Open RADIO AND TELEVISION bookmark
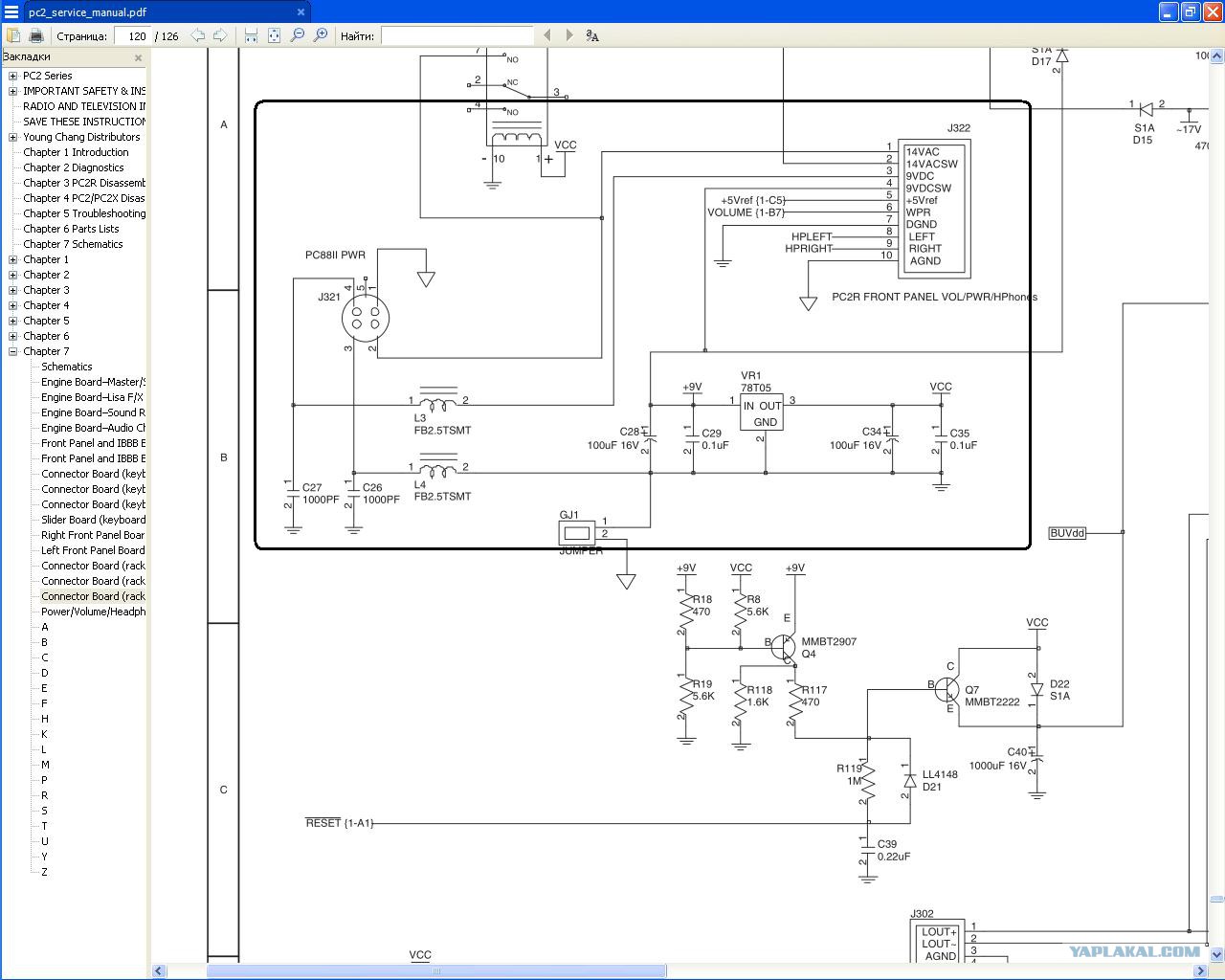 click(84, 106)
